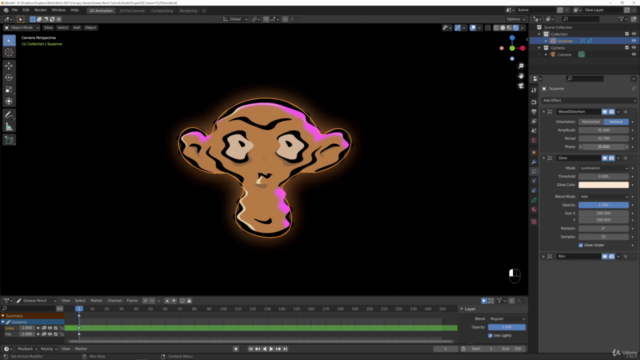Open the Object Data properties tab
Screen dimensions: 640x360
pos(534,200)
